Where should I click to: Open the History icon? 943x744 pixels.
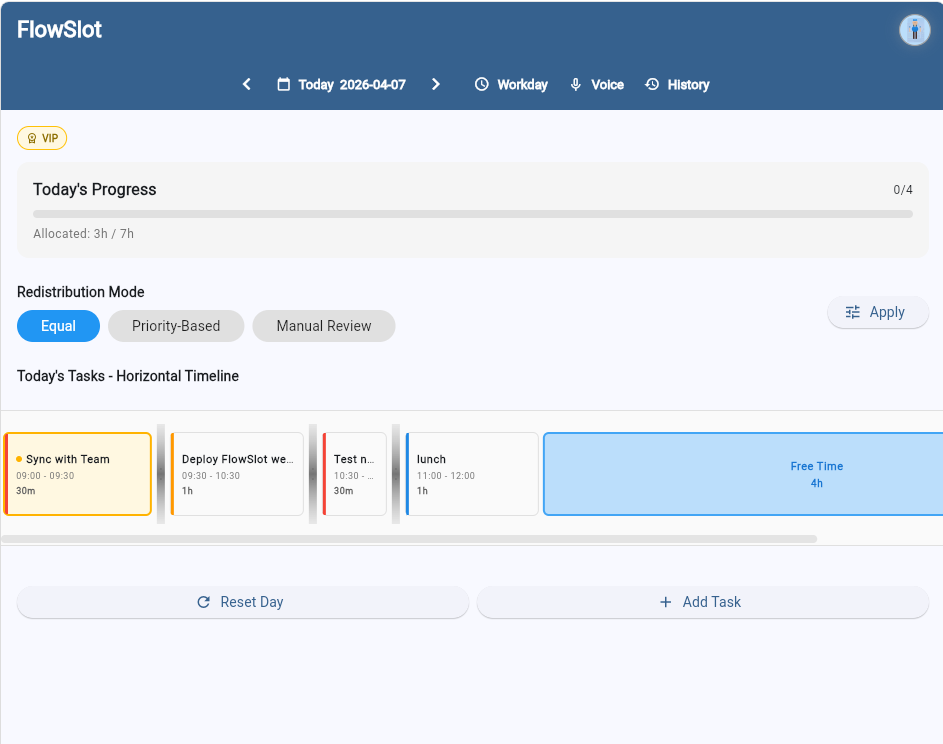point(653,85)
